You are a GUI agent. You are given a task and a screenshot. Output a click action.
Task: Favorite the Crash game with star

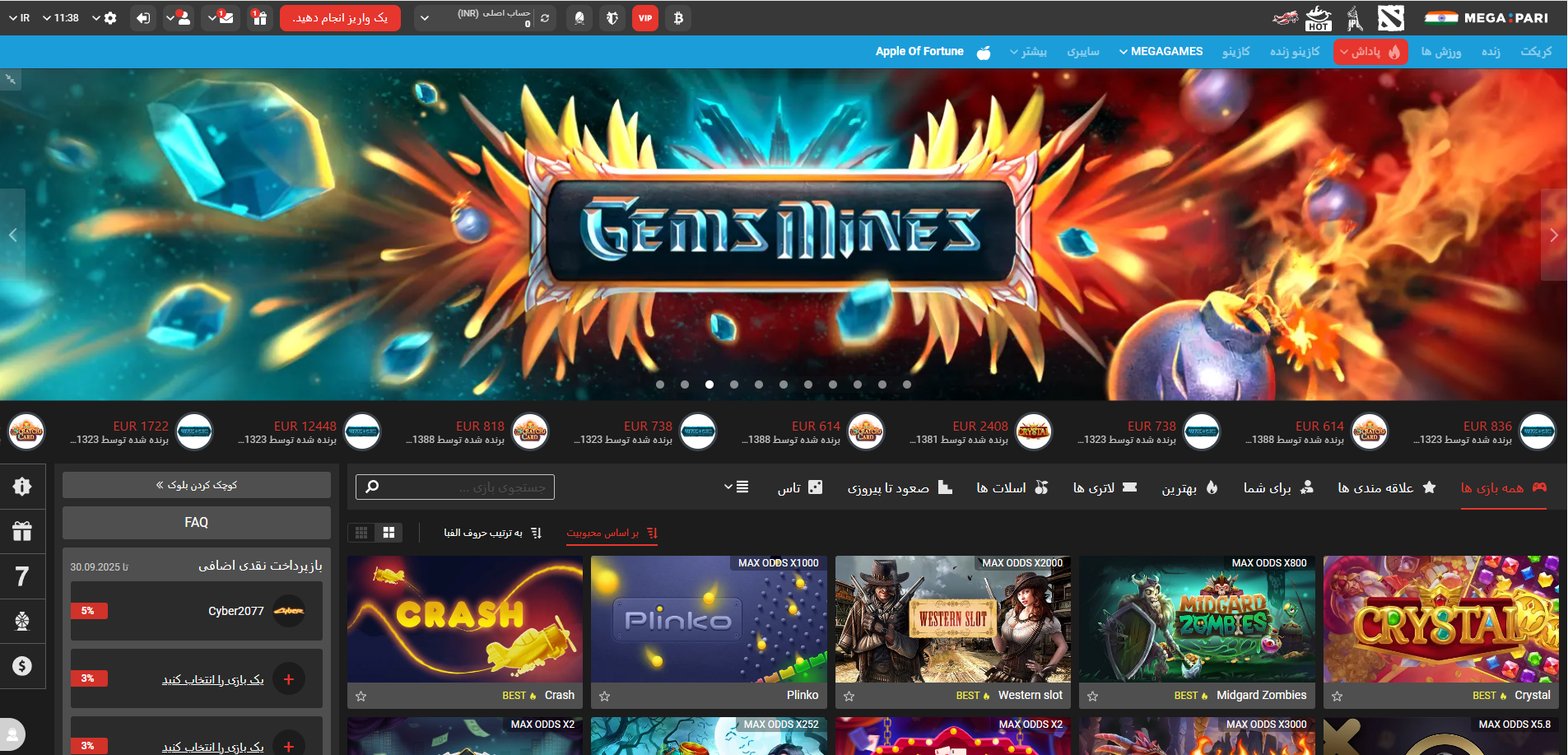click(361, 697)
